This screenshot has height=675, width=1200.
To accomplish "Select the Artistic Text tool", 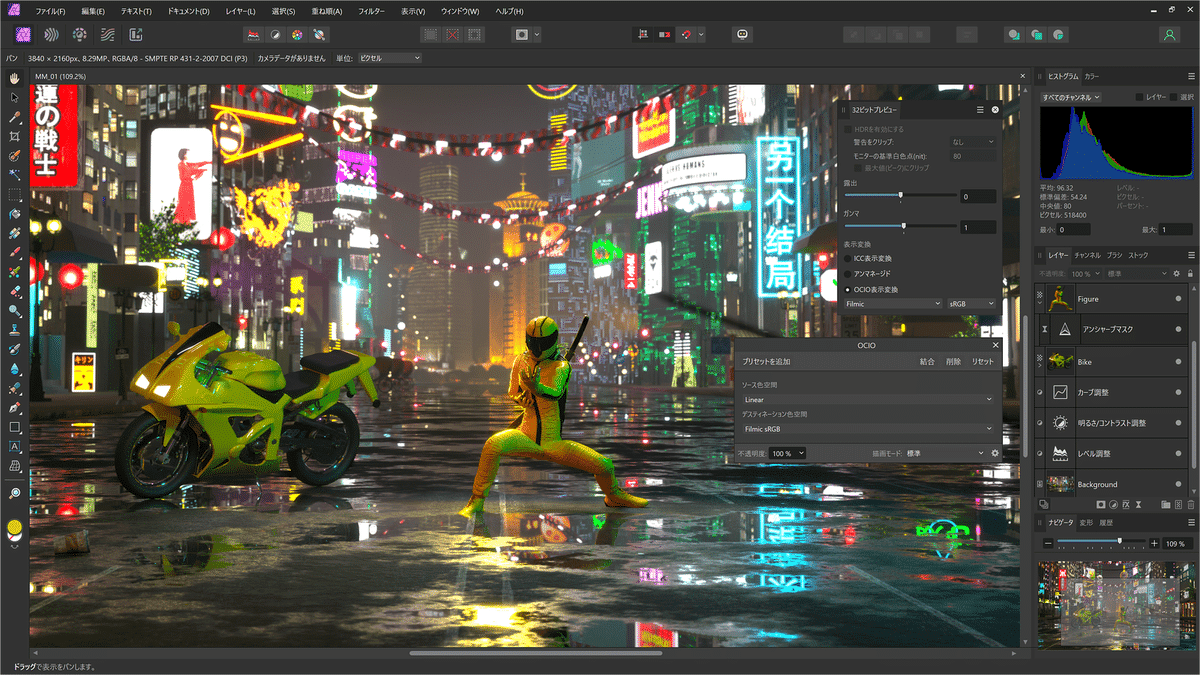I will point(14,447).
